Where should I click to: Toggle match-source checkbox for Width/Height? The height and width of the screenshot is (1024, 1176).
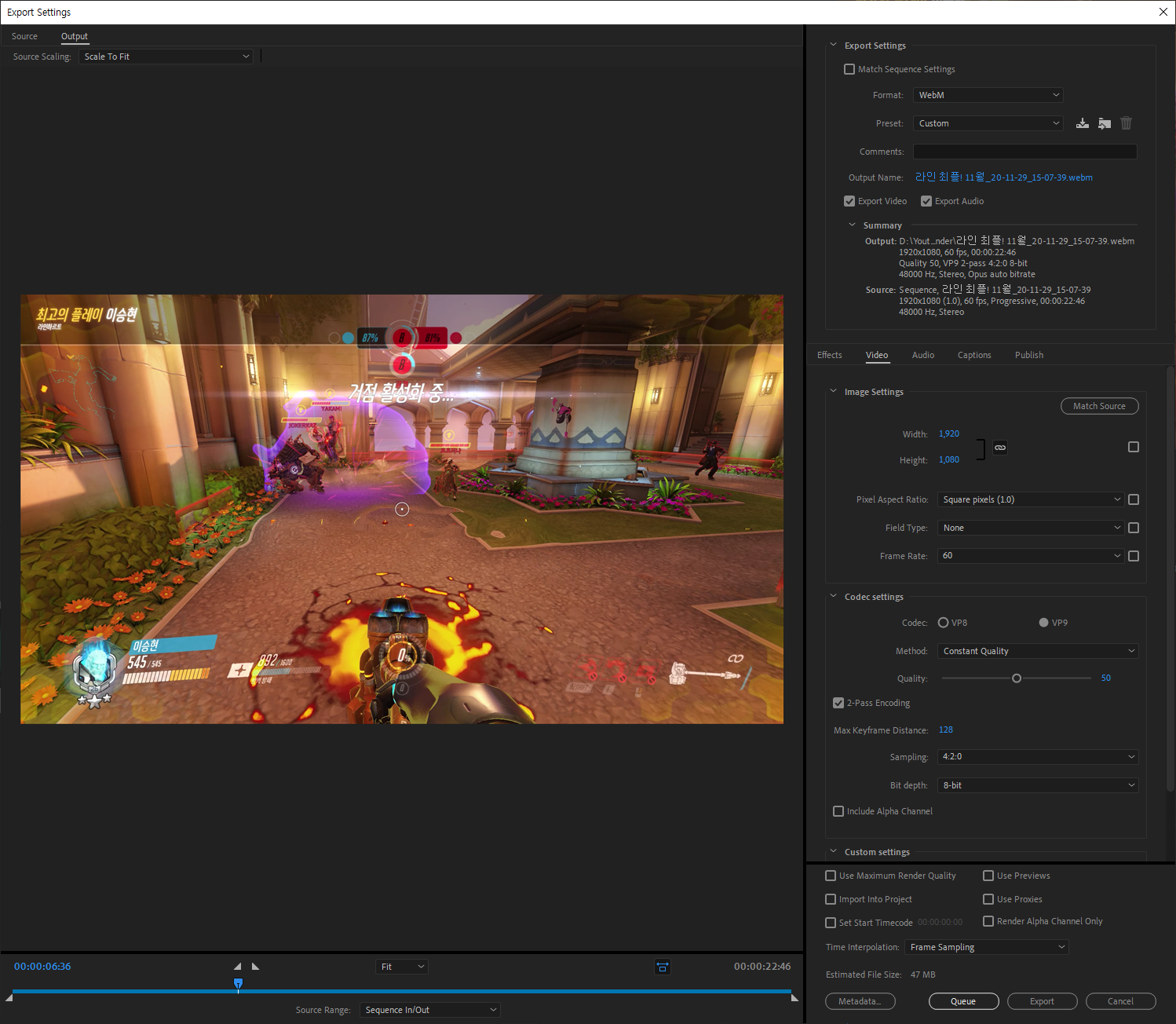pyautogui.click(x=1134, y=447)
